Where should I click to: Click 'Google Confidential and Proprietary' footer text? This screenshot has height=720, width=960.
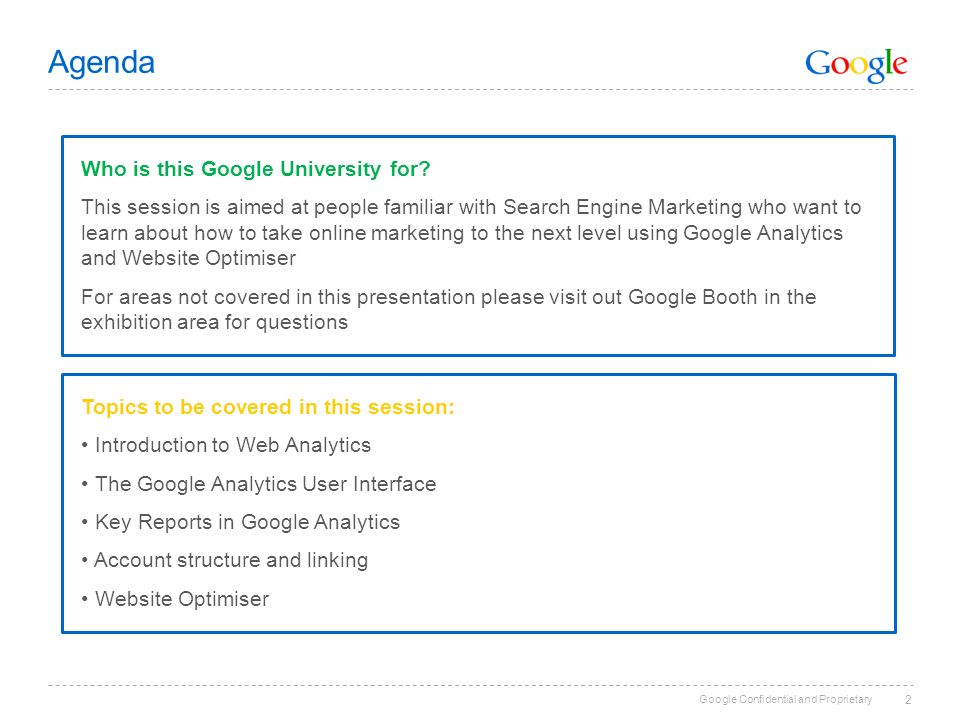point(786,699)
